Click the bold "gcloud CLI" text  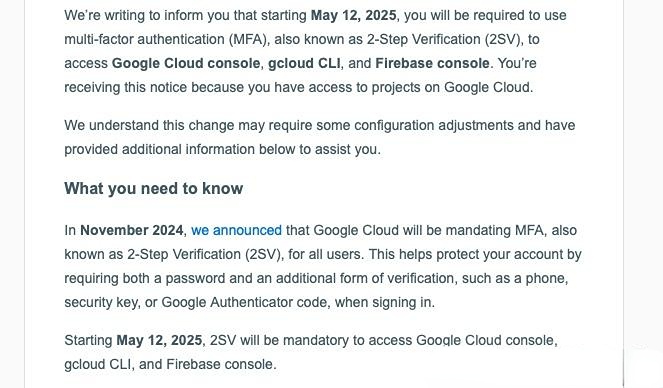click(304, 63)
